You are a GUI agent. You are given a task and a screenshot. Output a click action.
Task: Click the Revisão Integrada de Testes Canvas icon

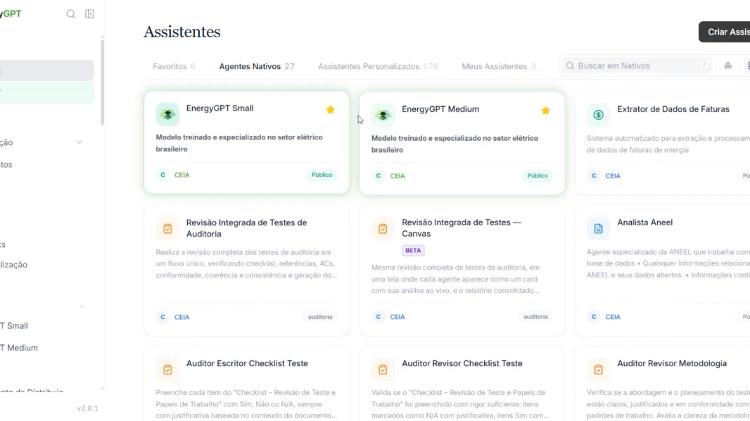tap(383, 229)
